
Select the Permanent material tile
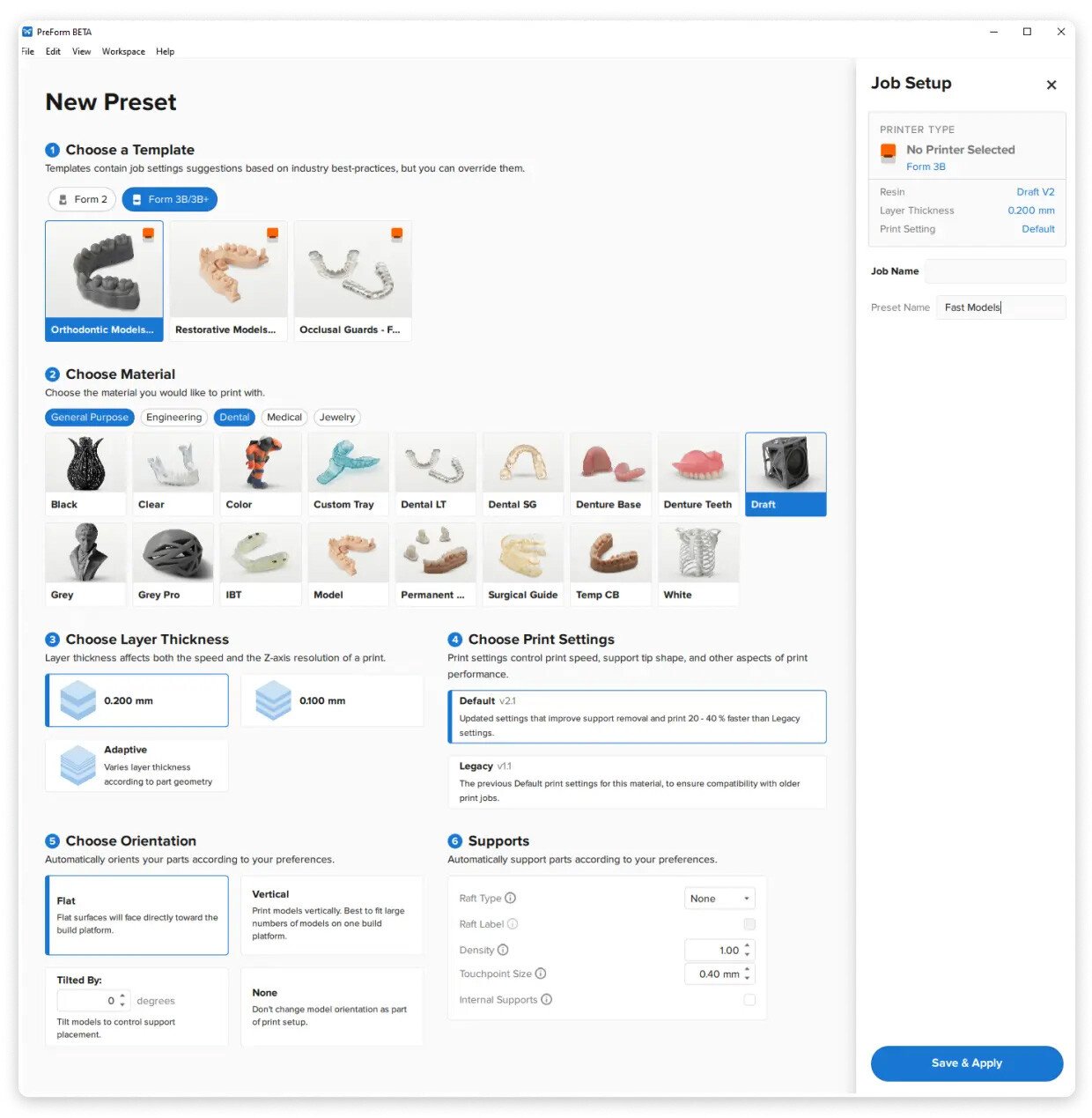[435, 564]
